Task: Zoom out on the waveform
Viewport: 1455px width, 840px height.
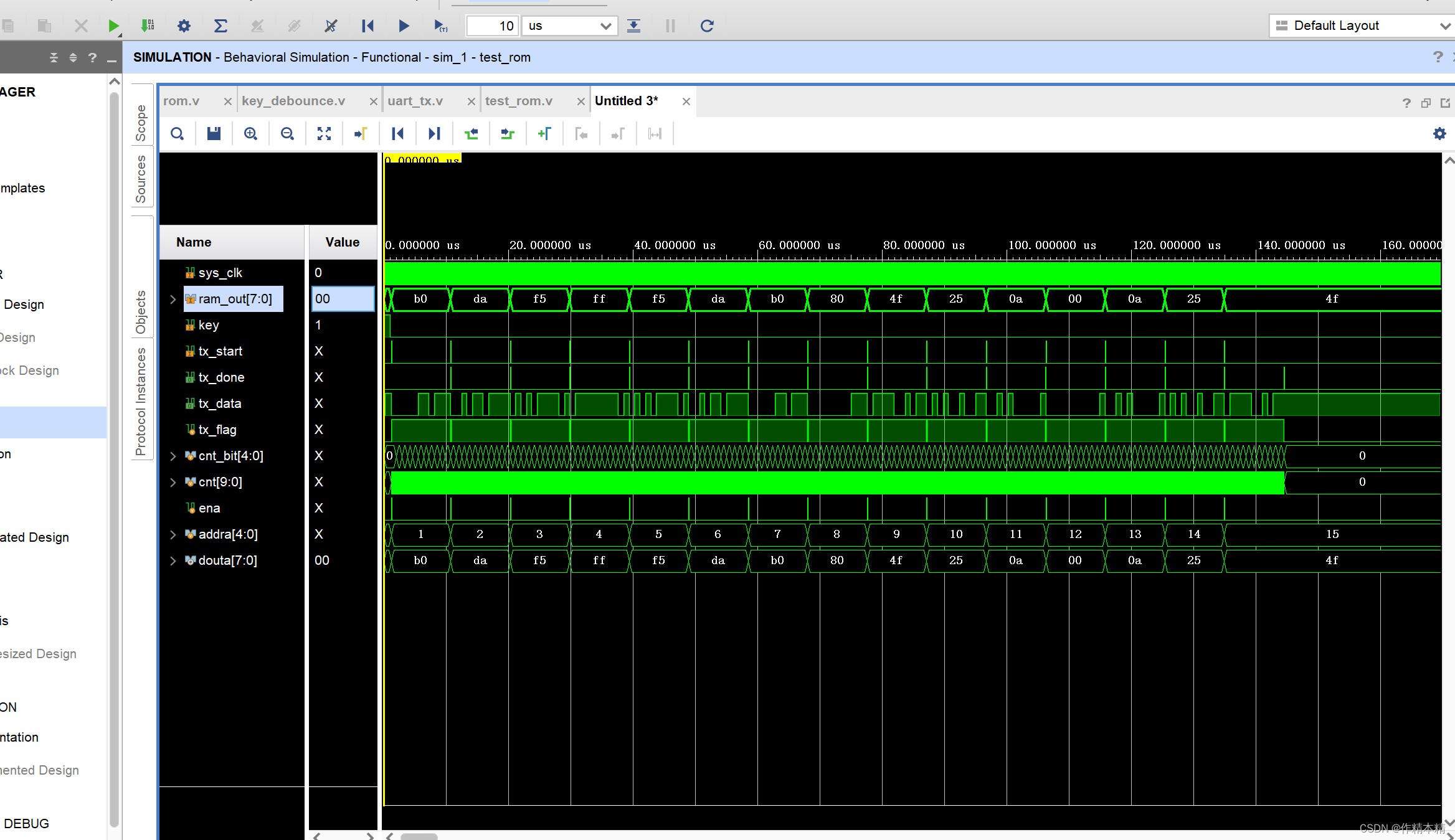Action: tap(287, 134)
